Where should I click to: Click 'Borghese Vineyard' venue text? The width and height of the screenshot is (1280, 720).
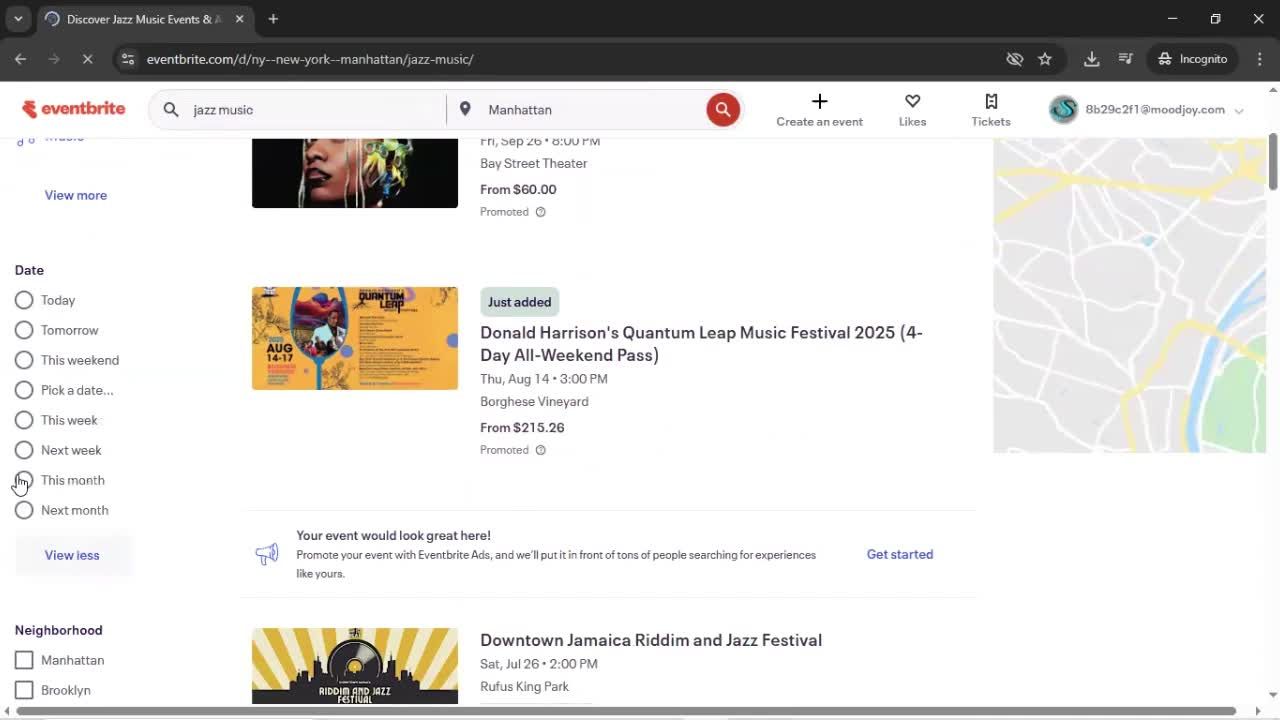[534, 401]
